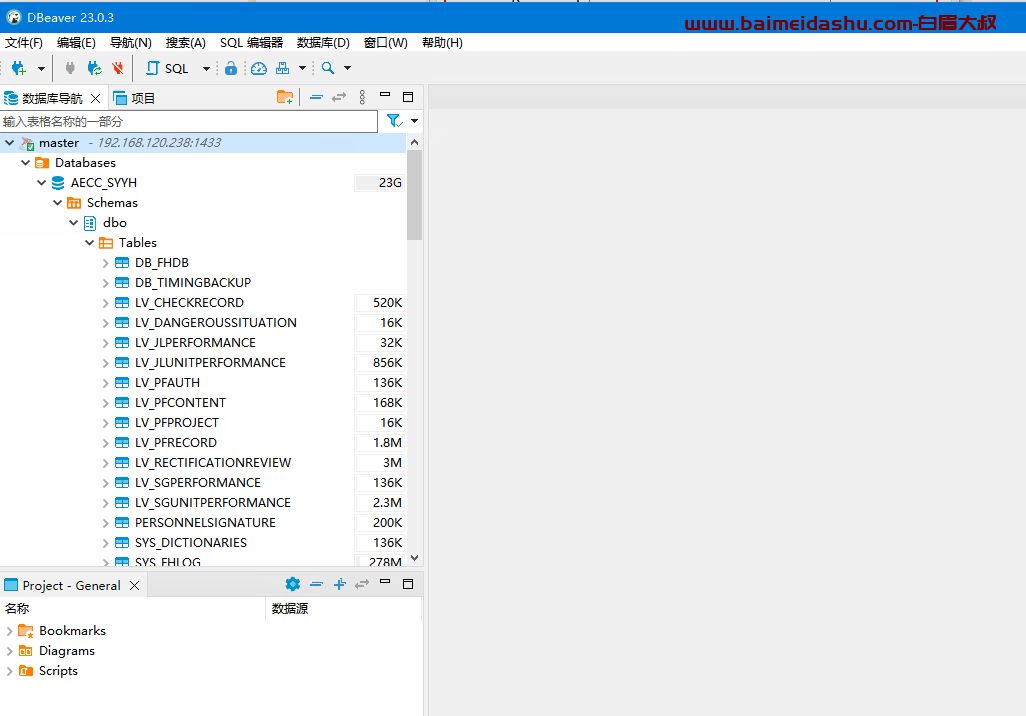Open the 数据库(D) menu

point(323,43)
